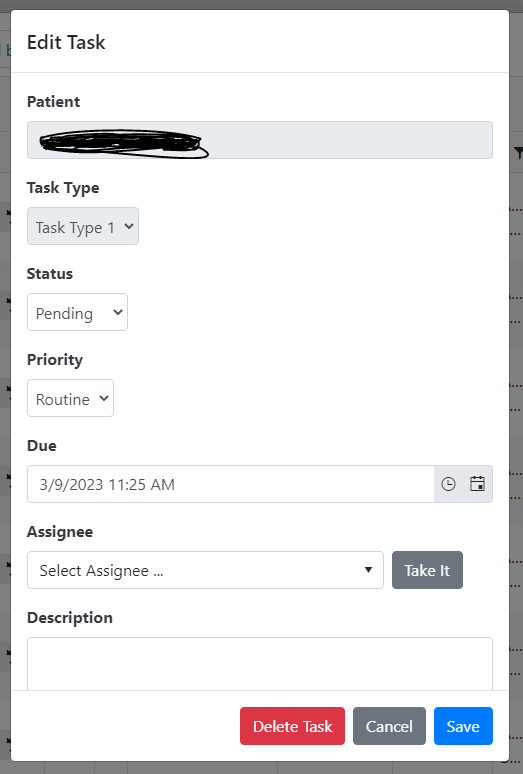
Task: Click the Due field label
Action: point(41,446)
